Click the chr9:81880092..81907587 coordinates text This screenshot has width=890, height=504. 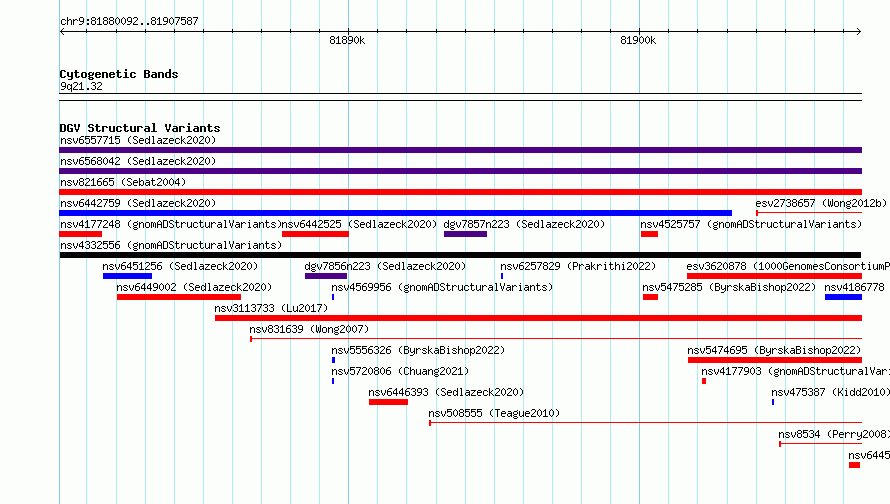[x=129, y=21]
